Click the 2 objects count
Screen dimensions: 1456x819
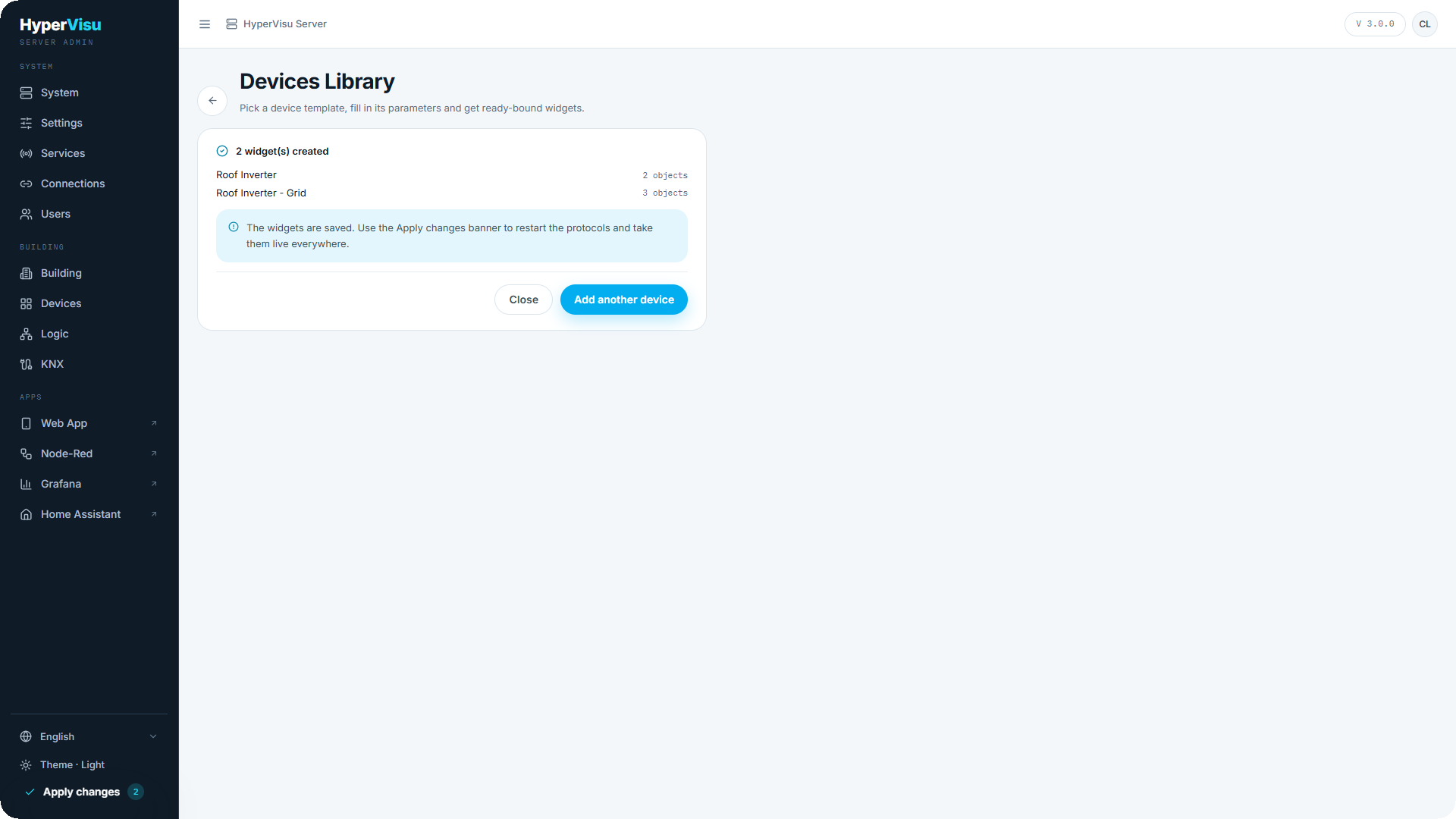pyautogui.click(x=665, y=175)
